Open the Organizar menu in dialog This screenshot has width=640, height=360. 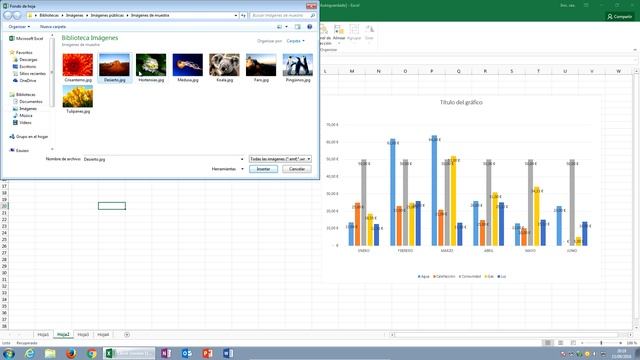pyautogui.click(x=19, y=27)
